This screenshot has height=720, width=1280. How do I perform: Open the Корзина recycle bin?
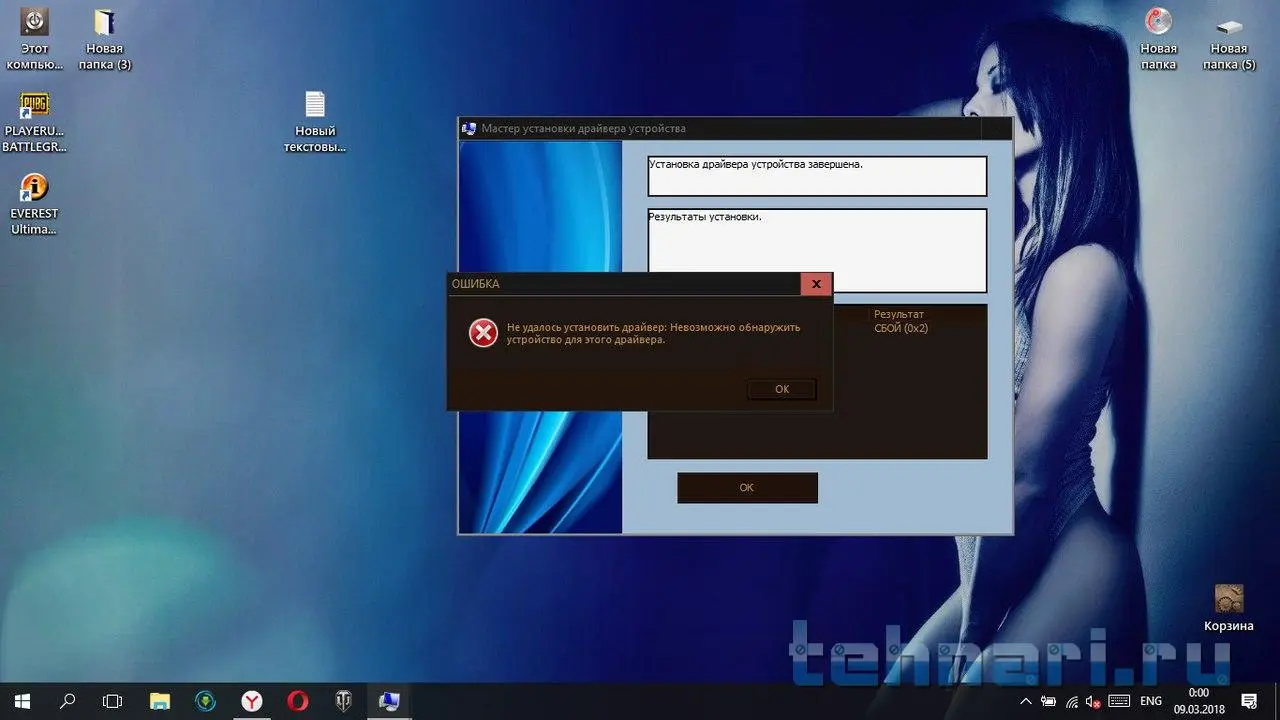point(1228,599)
